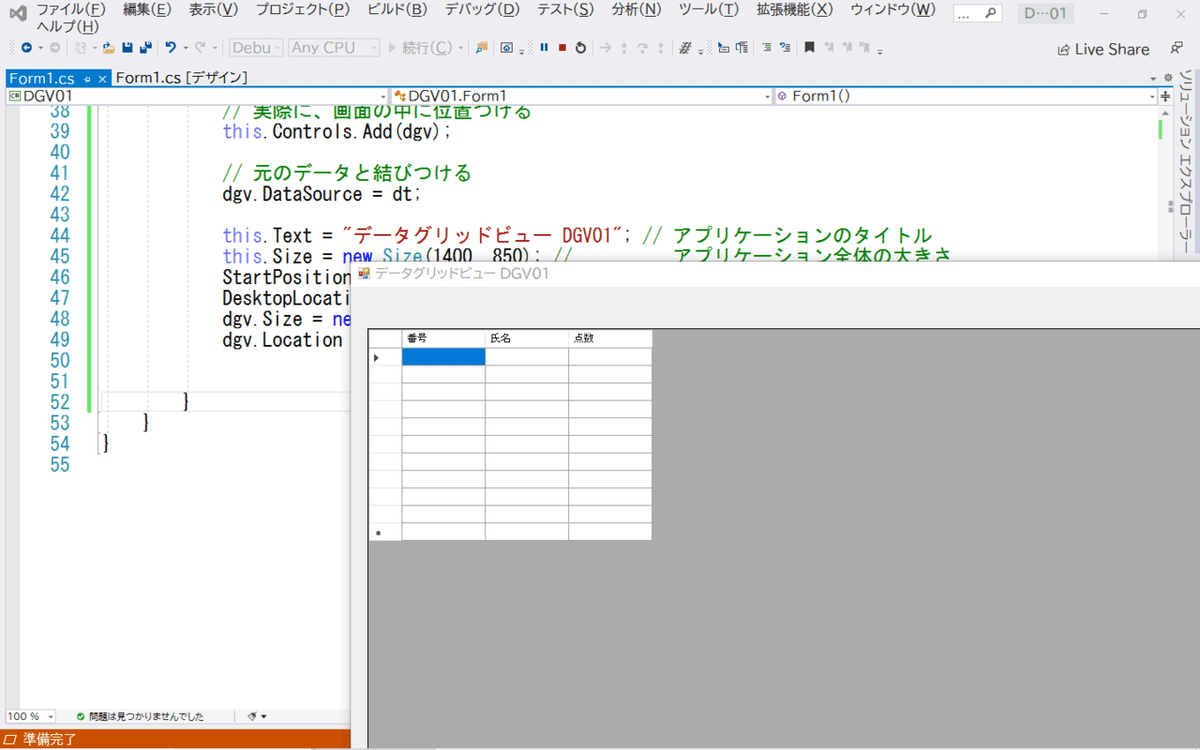Viewport: 1200px width, 750px height.
Task: Open the デバッグ(D) menu
Action: click(482, 9)
